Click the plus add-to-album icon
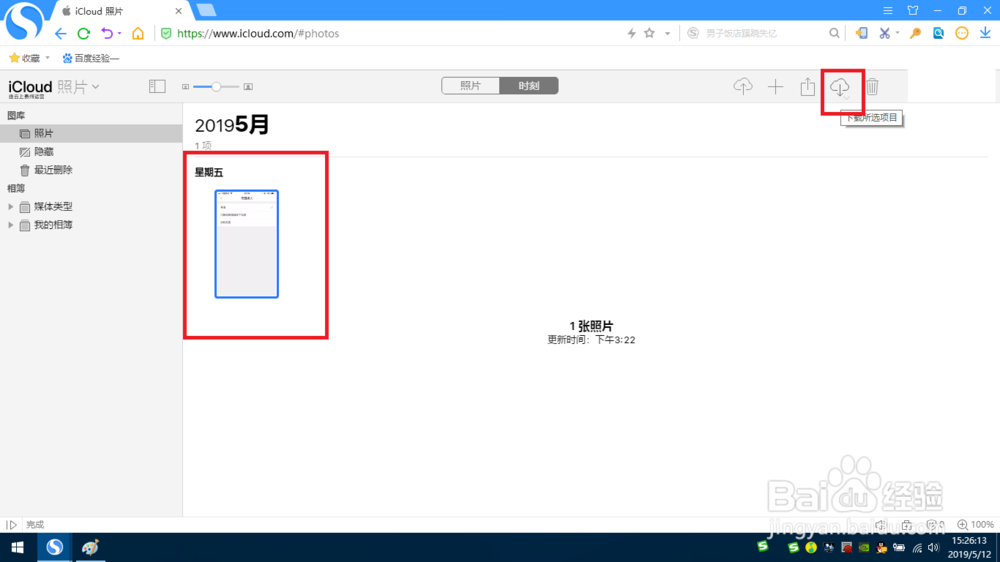 (x=776, y=86)
